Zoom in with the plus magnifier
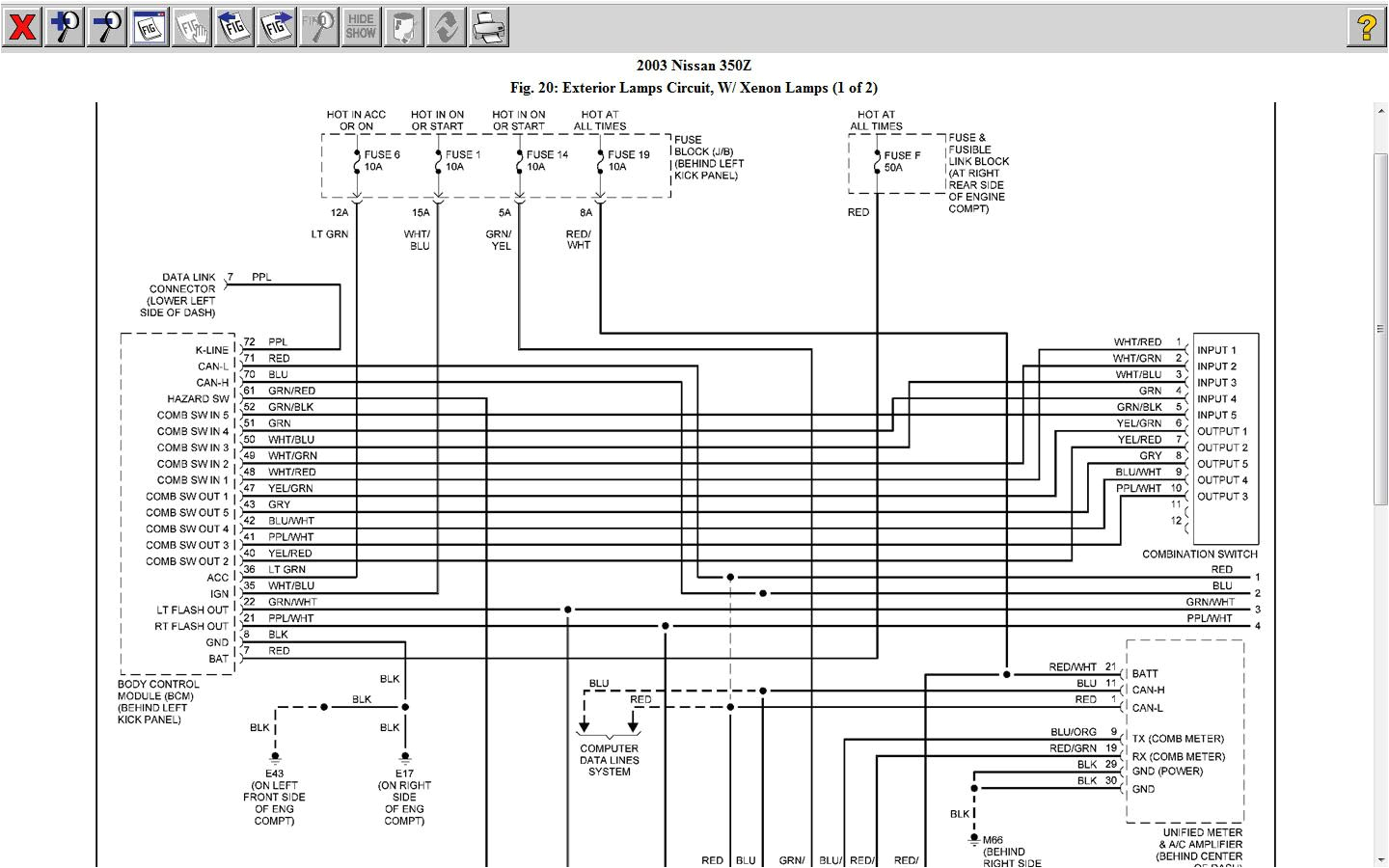1389x868 pixels. (x=65, y=27)
